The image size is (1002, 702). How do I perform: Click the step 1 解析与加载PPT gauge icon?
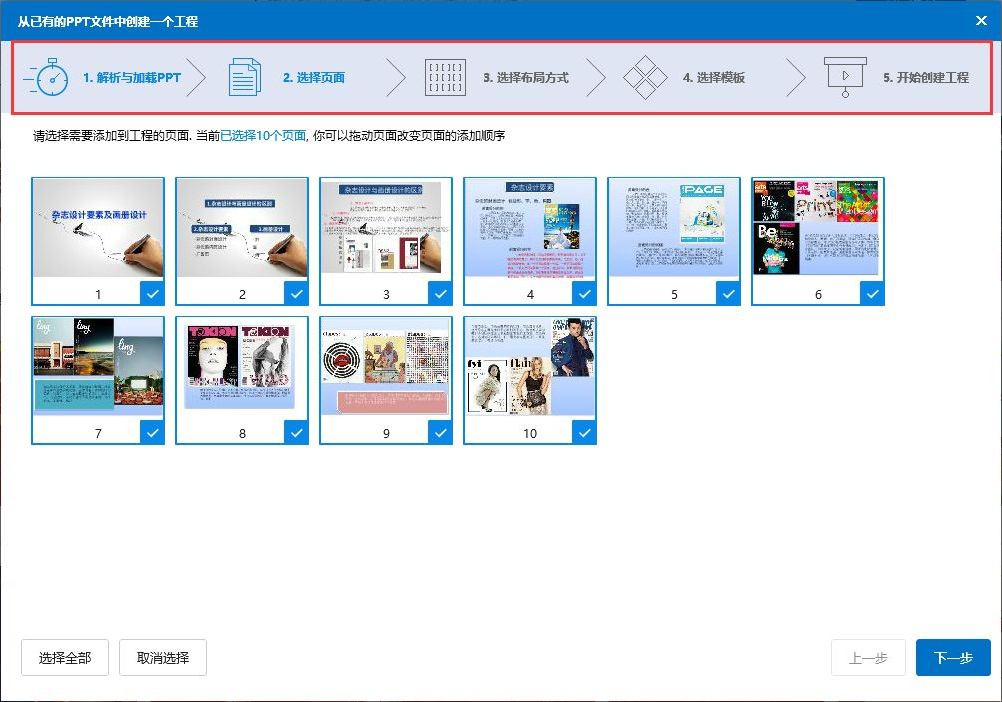pos(45,75)
